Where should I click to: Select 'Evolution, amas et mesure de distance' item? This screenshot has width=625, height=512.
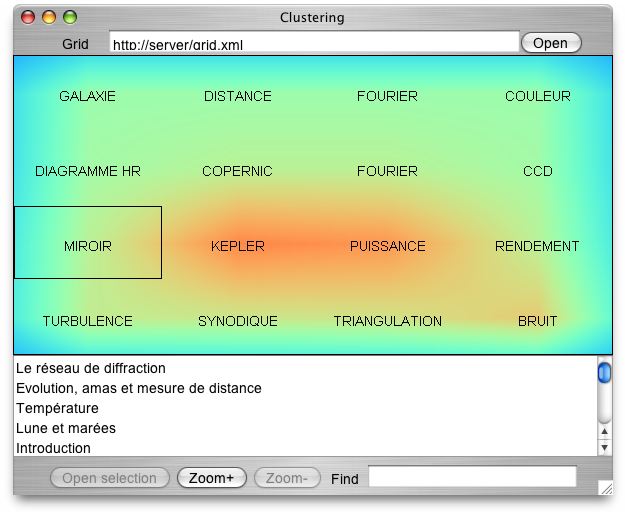[139, 388]
